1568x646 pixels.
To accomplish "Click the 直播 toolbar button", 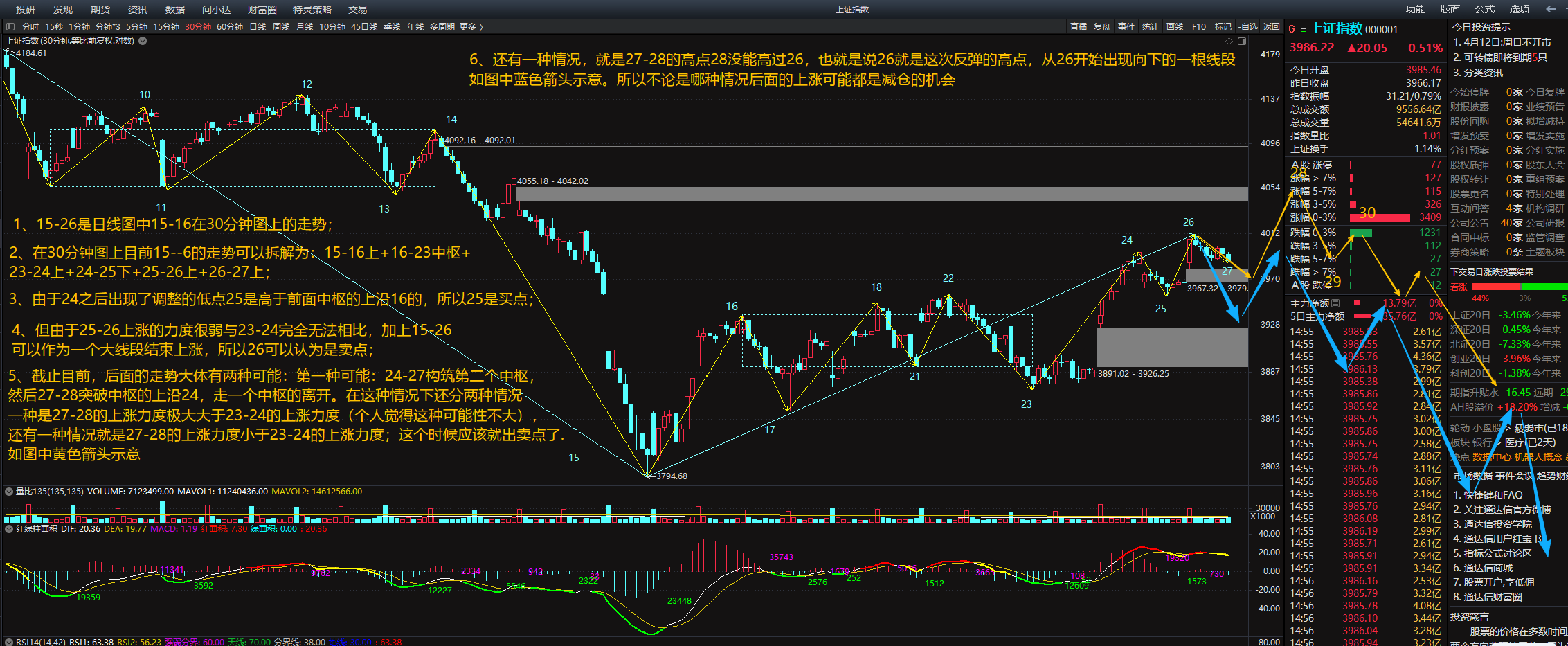I will click(1079, 27).
